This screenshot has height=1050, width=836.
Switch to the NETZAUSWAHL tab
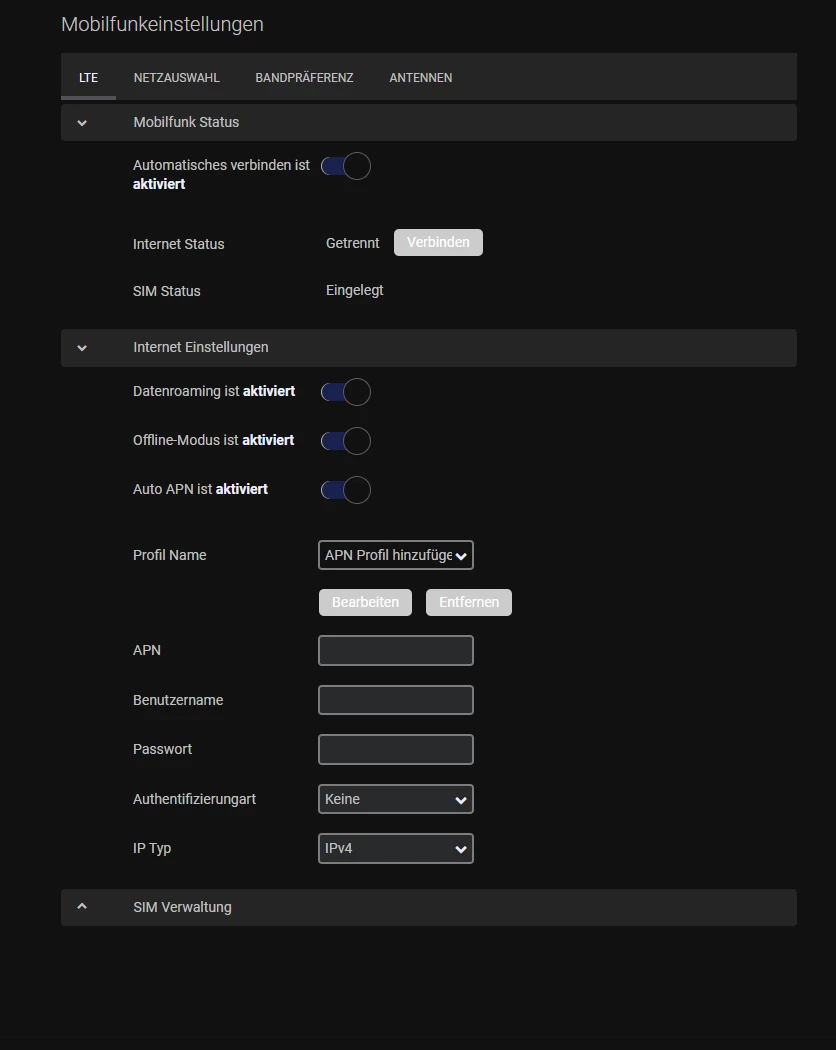coord(176,78)
